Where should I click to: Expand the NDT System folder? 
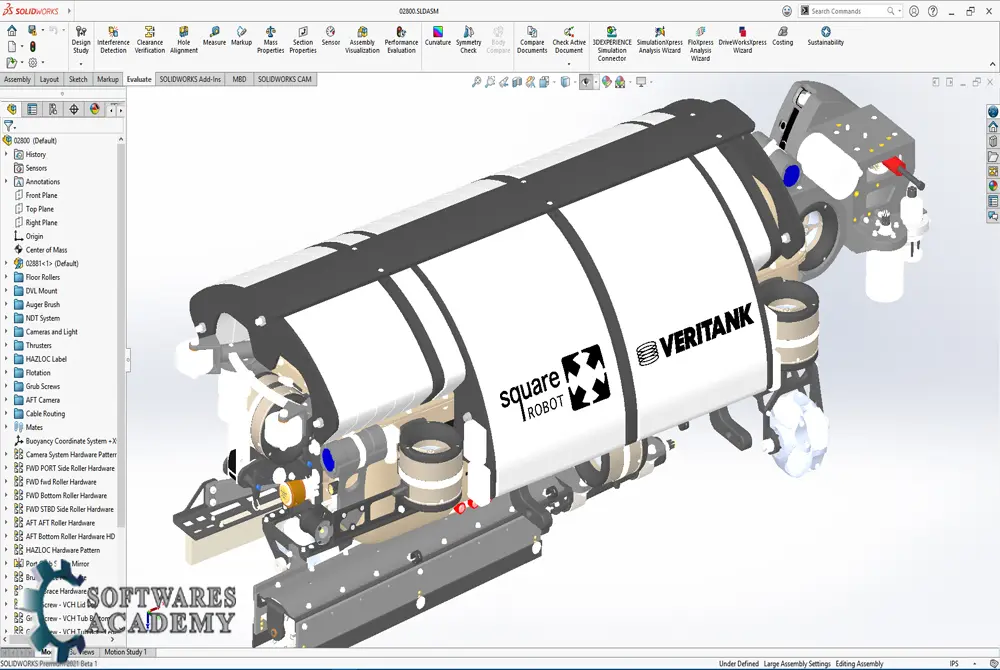(x=6, y=318)
